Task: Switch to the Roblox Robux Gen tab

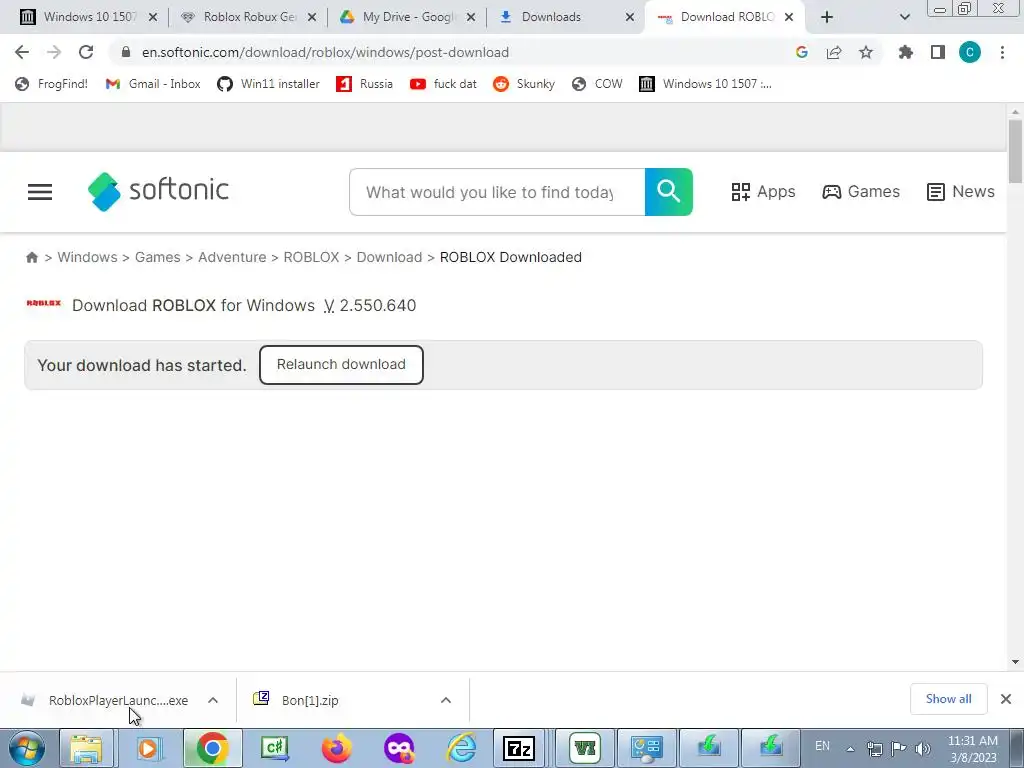Action: coord(248,17)
